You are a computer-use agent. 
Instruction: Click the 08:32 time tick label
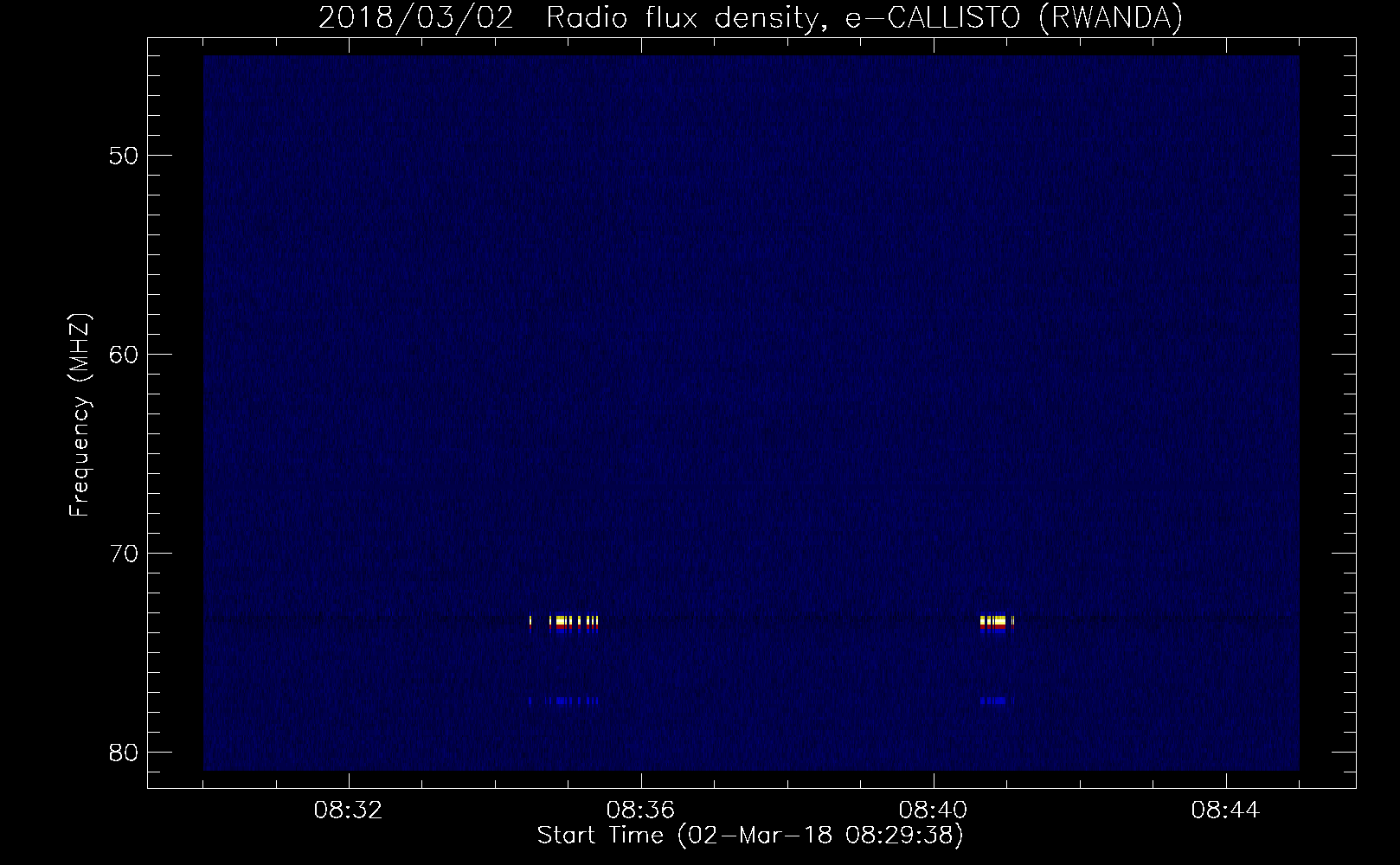coord(348,811)
